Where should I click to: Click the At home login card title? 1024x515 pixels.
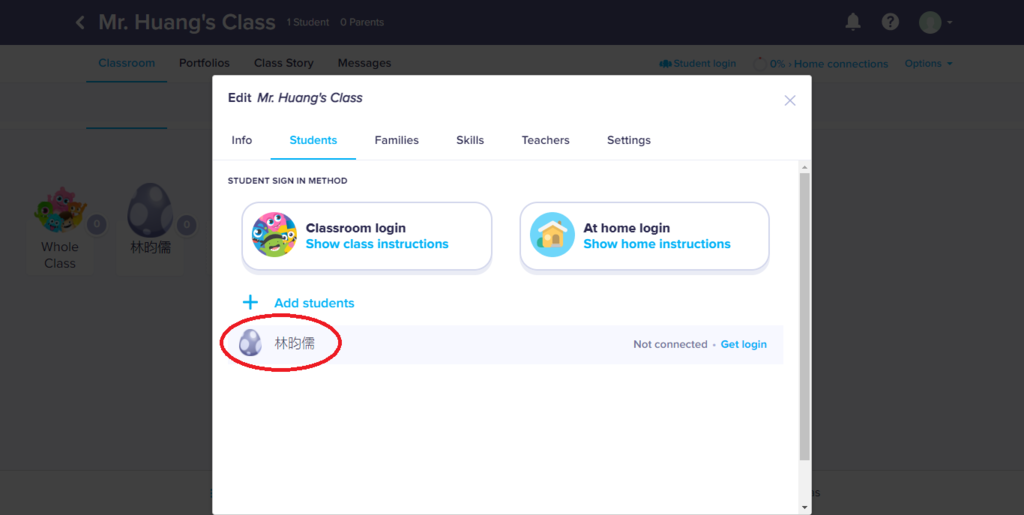(x=626, y=228)
